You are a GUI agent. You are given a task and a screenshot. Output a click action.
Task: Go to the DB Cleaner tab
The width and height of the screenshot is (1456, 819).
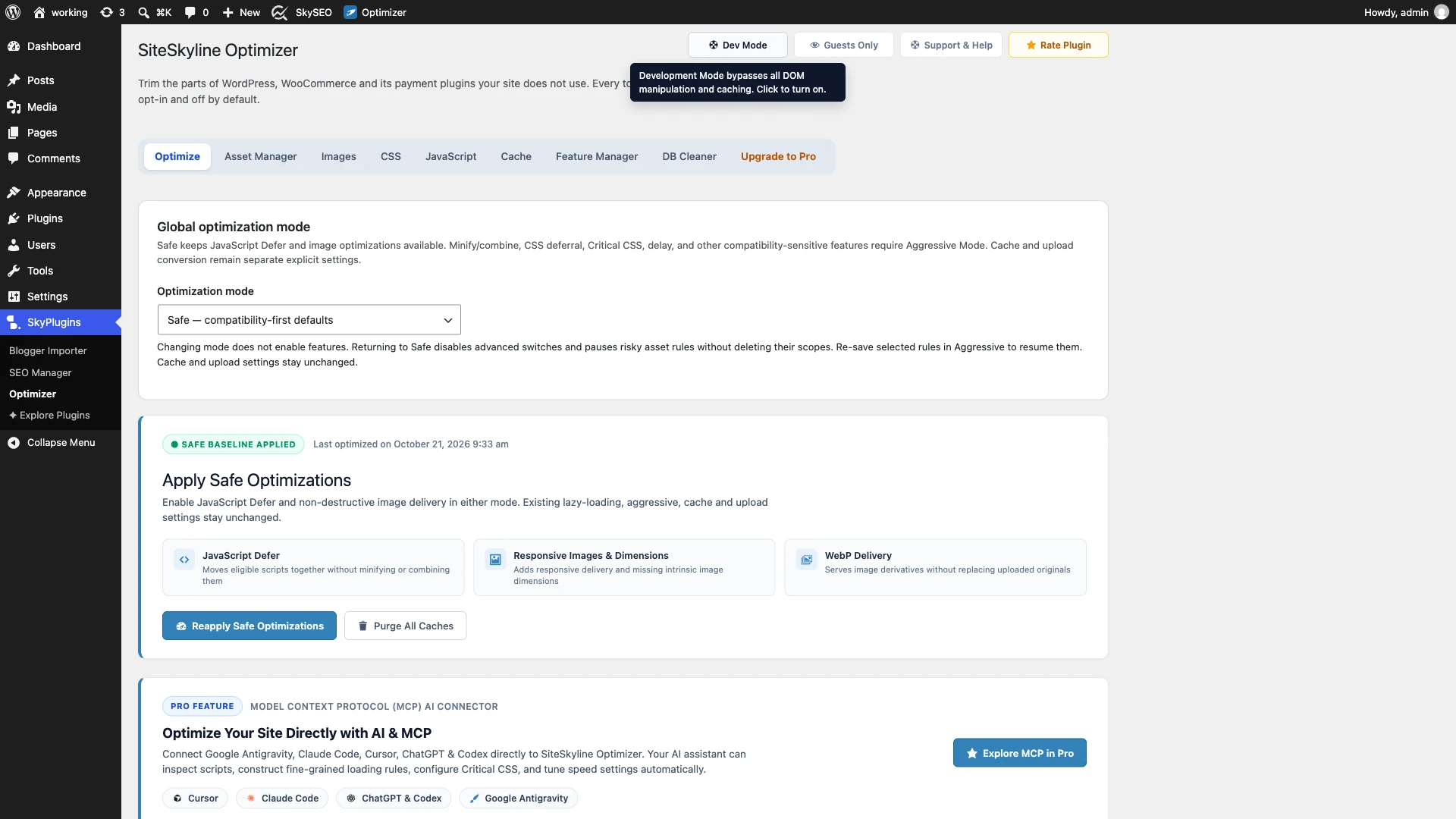coord(689,156)
